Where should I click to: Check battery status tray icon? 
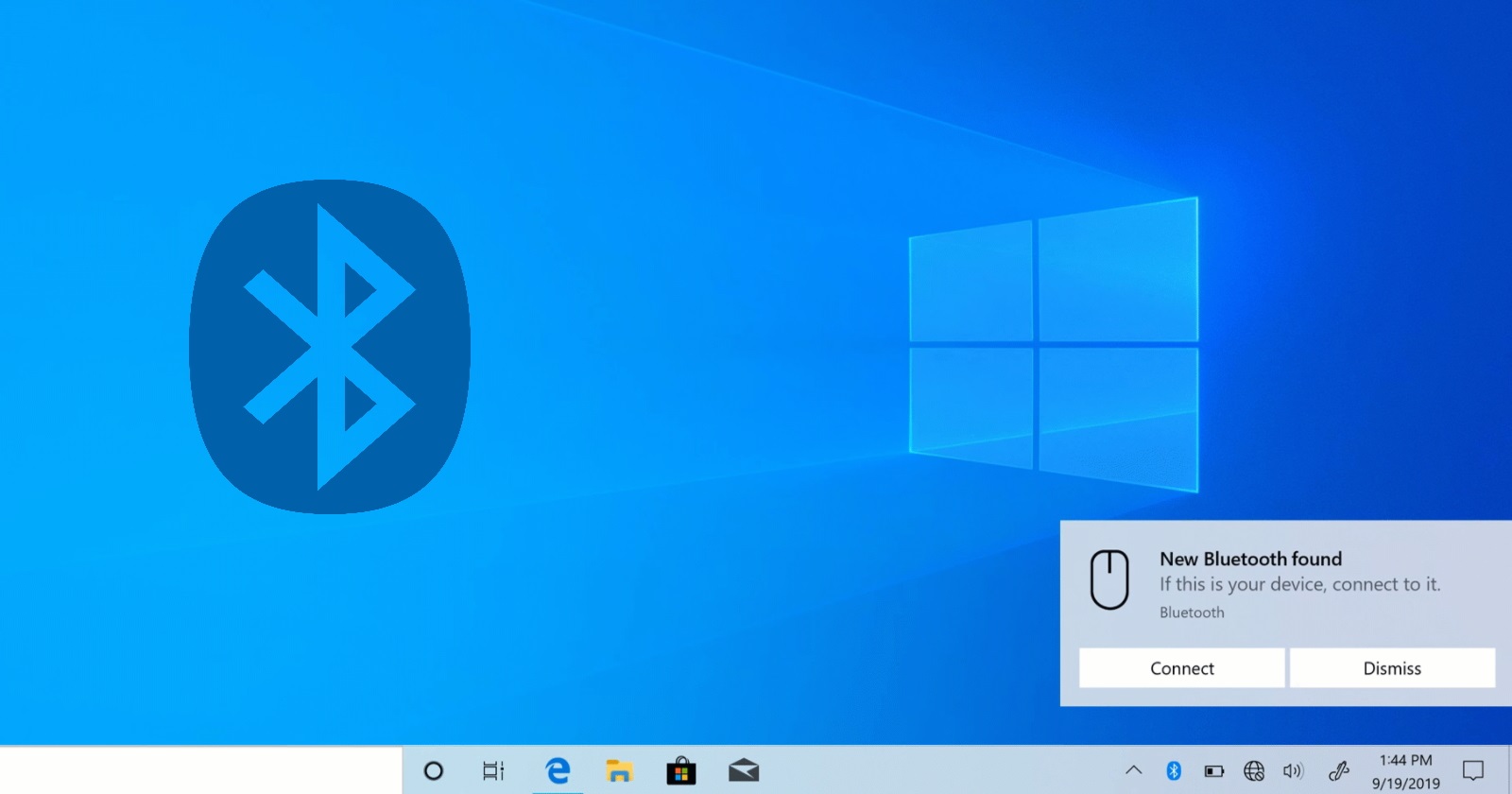pyautogui.click(x=1214, y=771)
